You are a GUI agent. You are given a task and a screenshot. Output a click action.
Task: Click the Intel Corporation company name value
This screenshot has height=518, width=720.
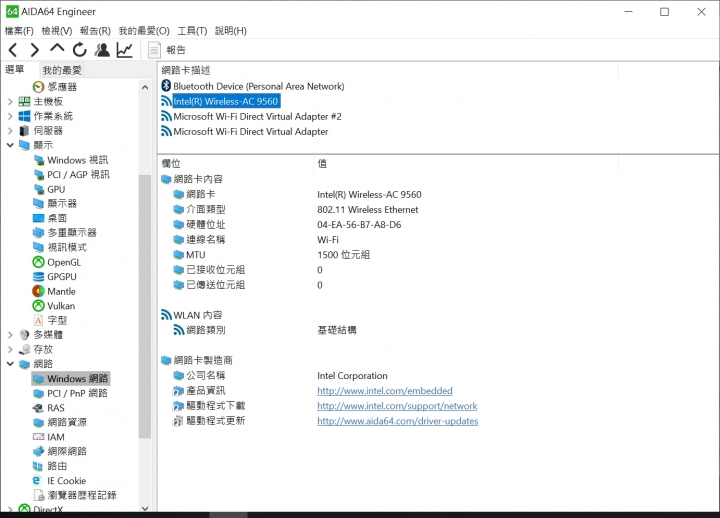[x=352, y=376]
